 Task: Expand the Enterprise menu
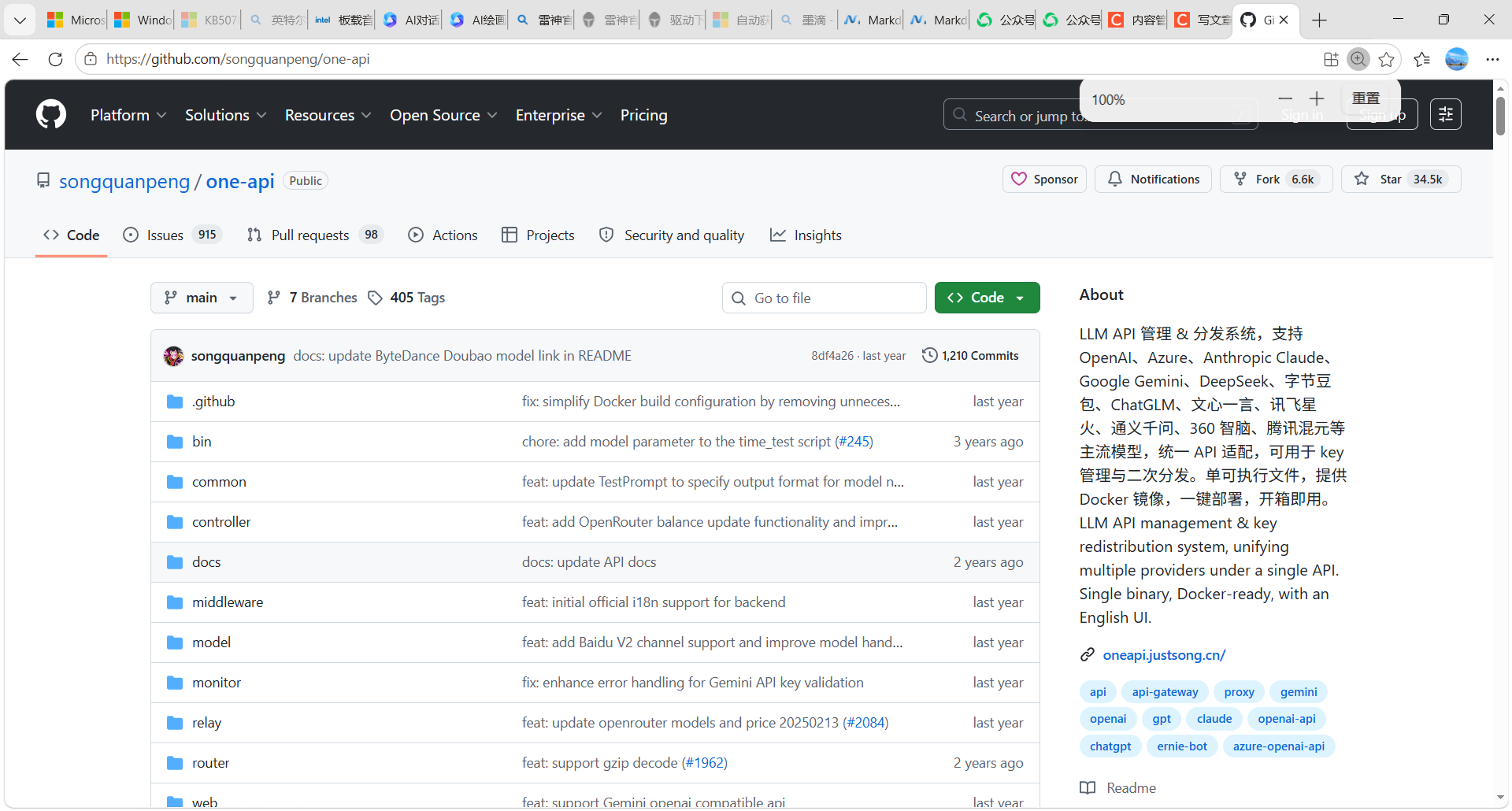point(559,115)
